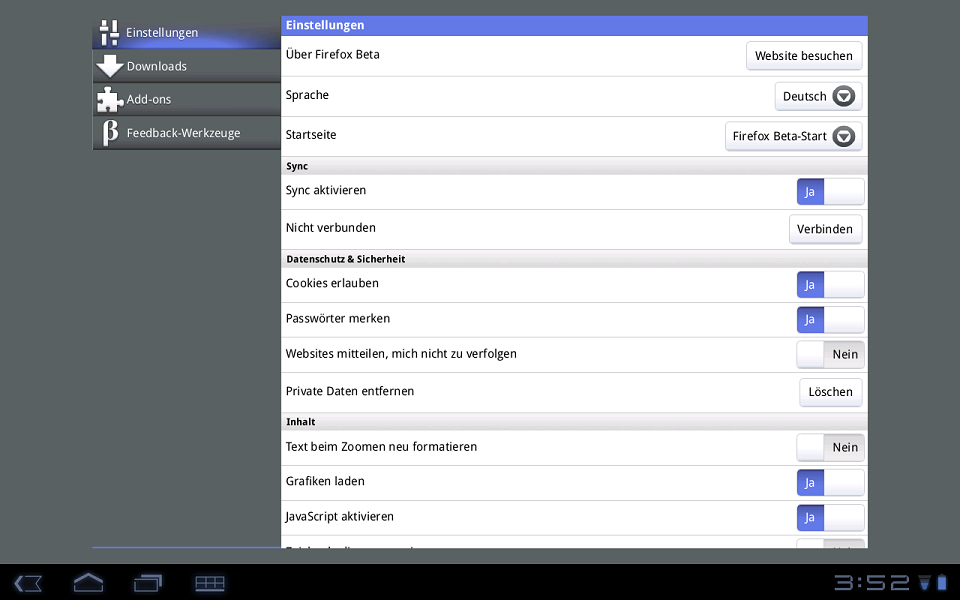Screen dimensions: 960x600
Task: Toggle Text beim Zoomen neu formatieren
Action: pyautogui.click(x=830, y=448)
